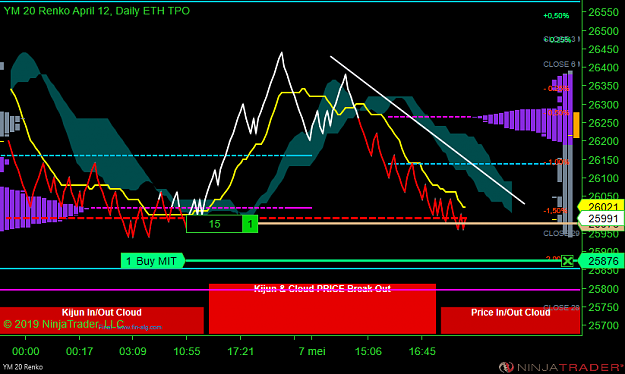
Task: Click the orange bar on the volume profile
Action: (x=576, y=125)
